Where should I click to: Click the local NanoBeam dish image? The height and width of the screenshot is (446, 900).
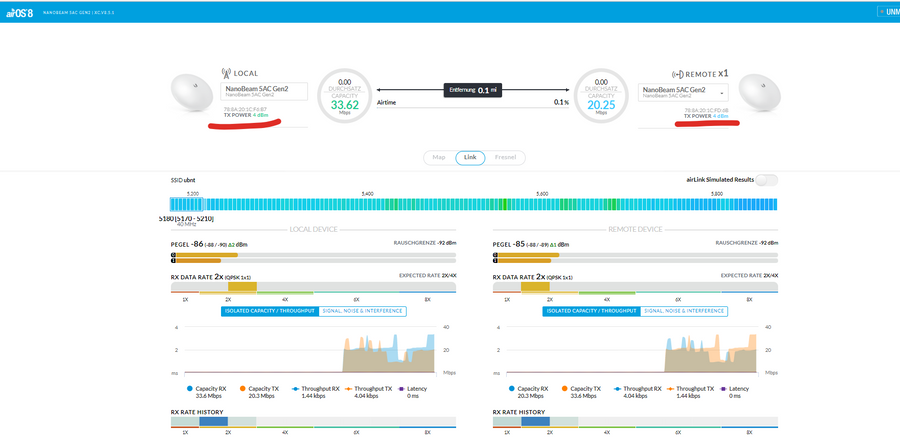pos(192,94)
